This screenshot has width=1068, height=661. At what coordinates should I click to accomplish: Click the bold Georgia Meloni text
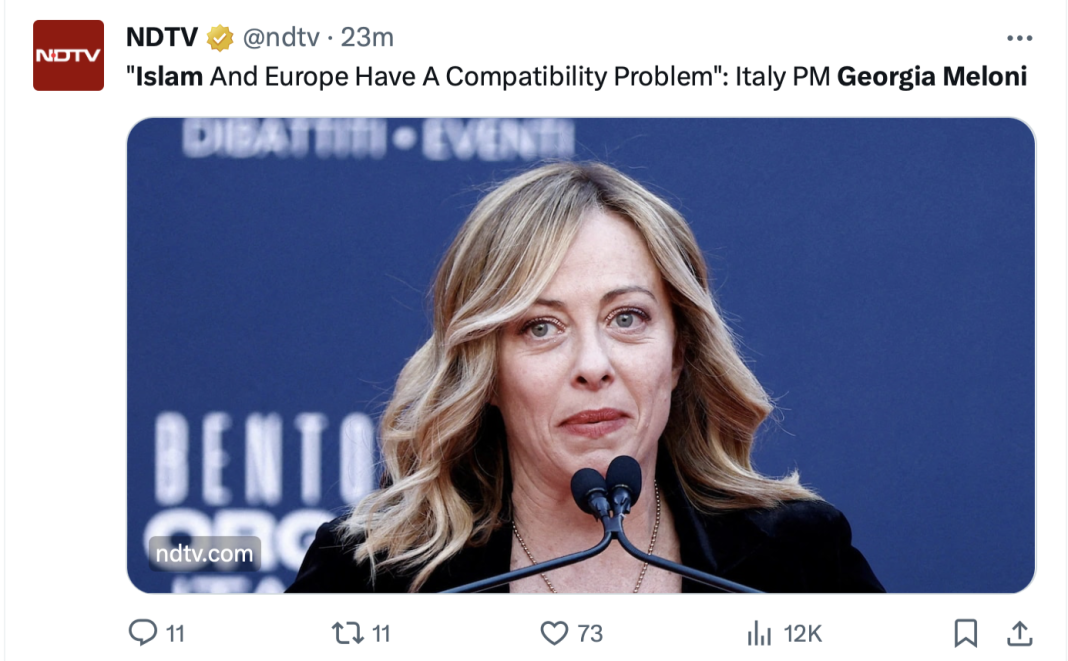coord(932,77)
